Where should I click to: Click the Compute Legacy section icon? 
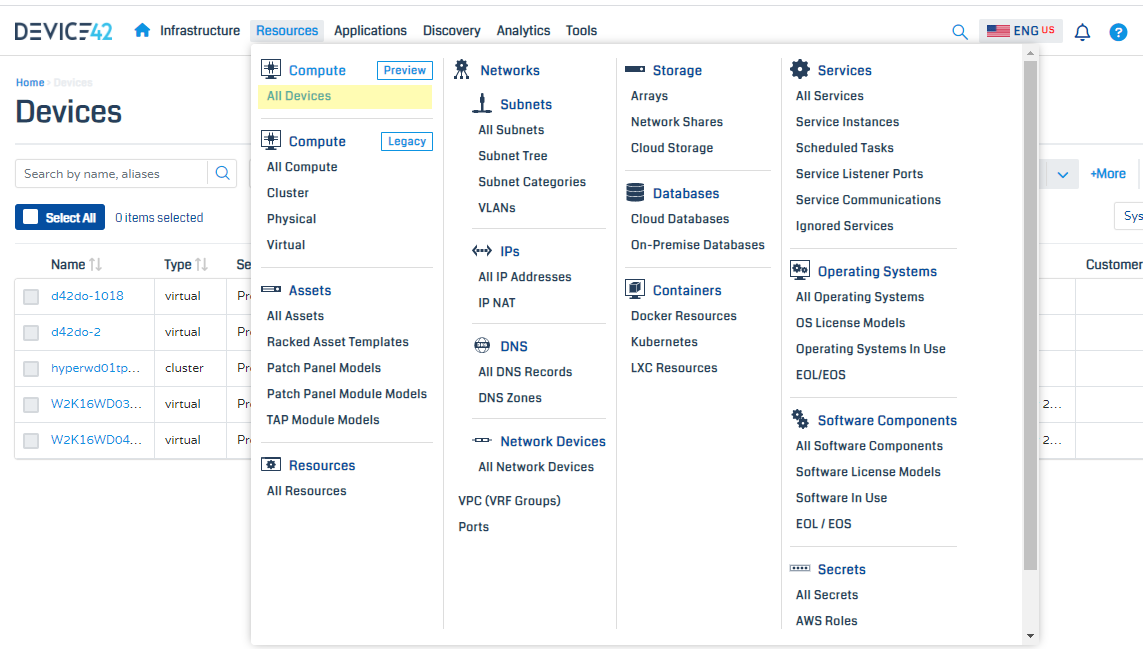click(271, 140)
